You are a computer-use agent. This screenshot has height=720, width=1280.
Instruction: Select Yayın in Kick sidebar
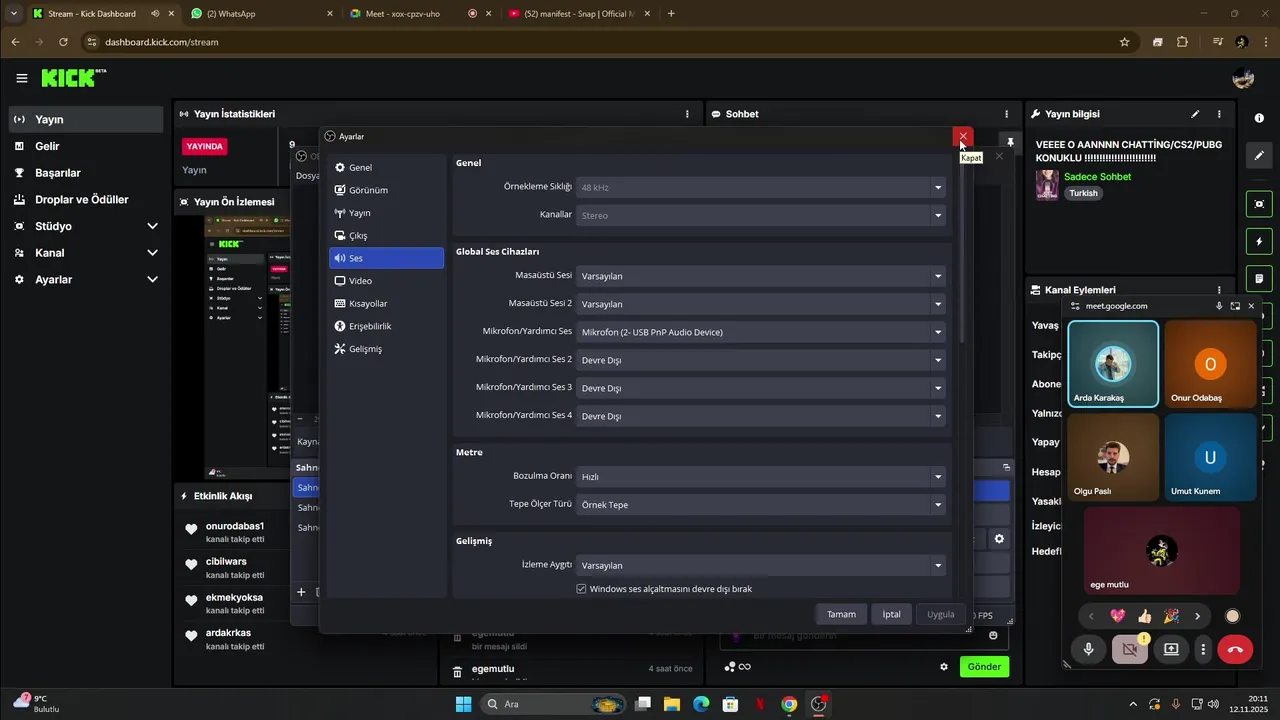[86, 119]
